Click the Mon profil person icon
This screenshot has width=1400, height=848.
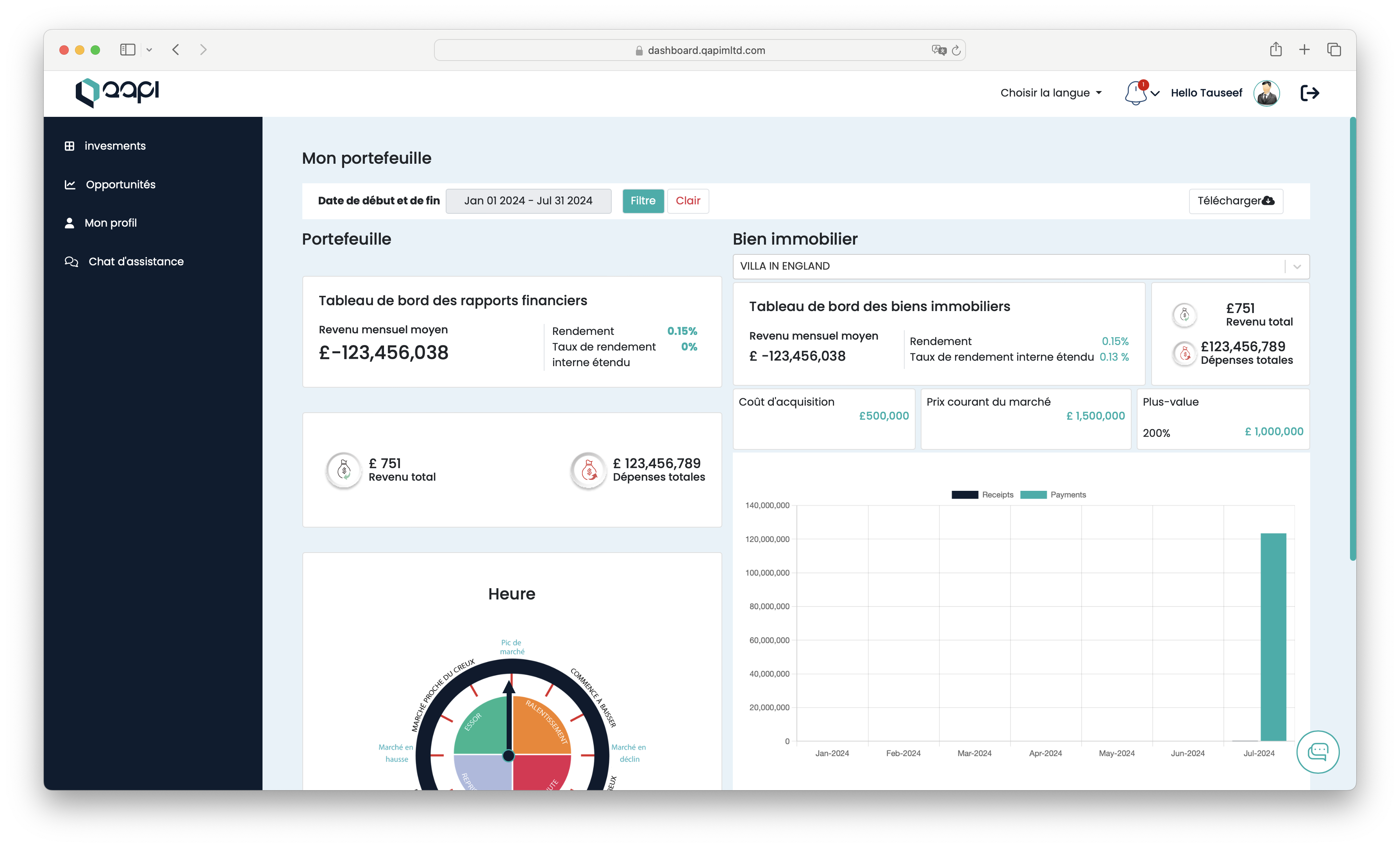(x=69, y=222)
